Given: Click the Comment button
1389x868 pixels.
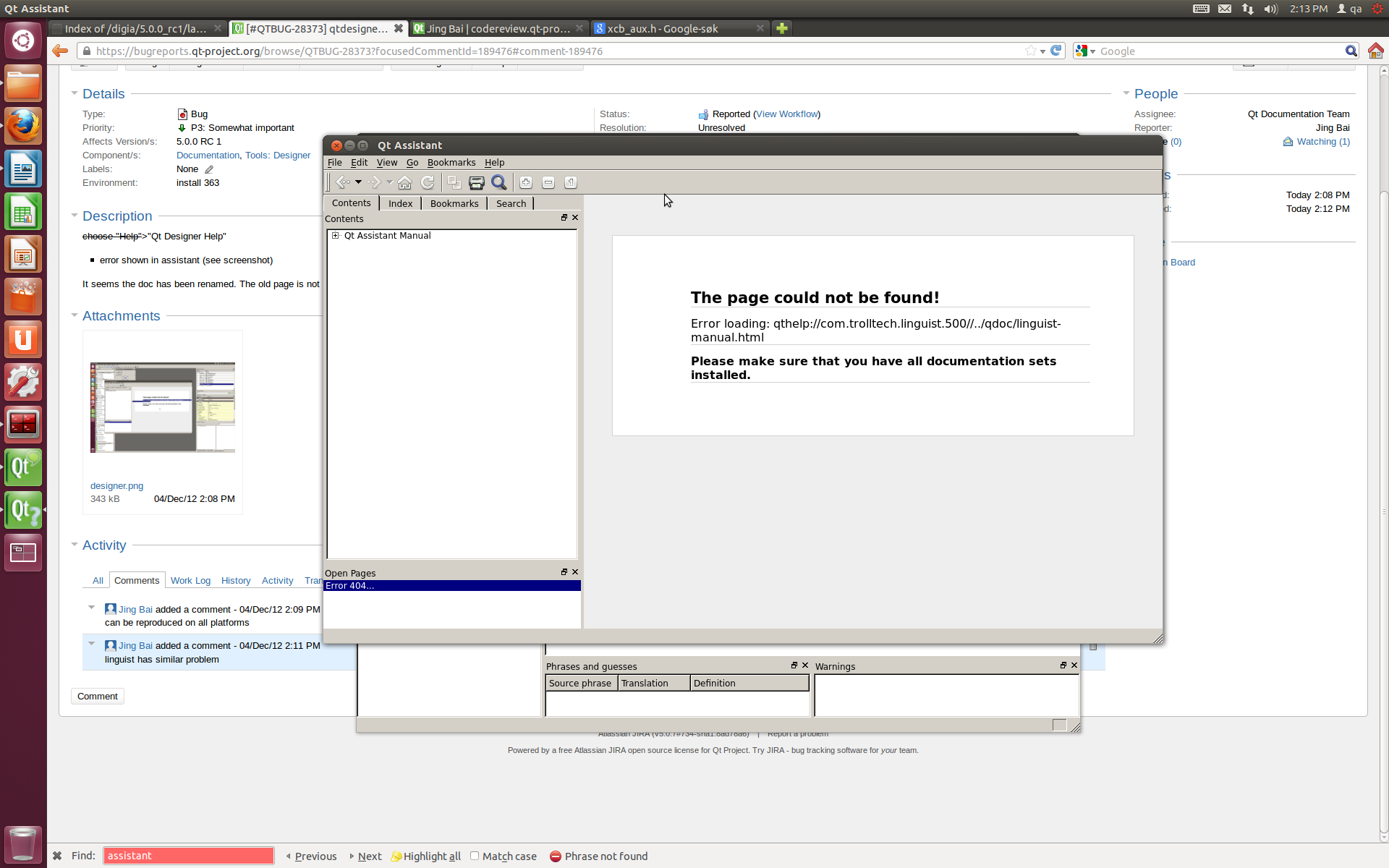Looking at the screenshot, I should coord(98,696).
